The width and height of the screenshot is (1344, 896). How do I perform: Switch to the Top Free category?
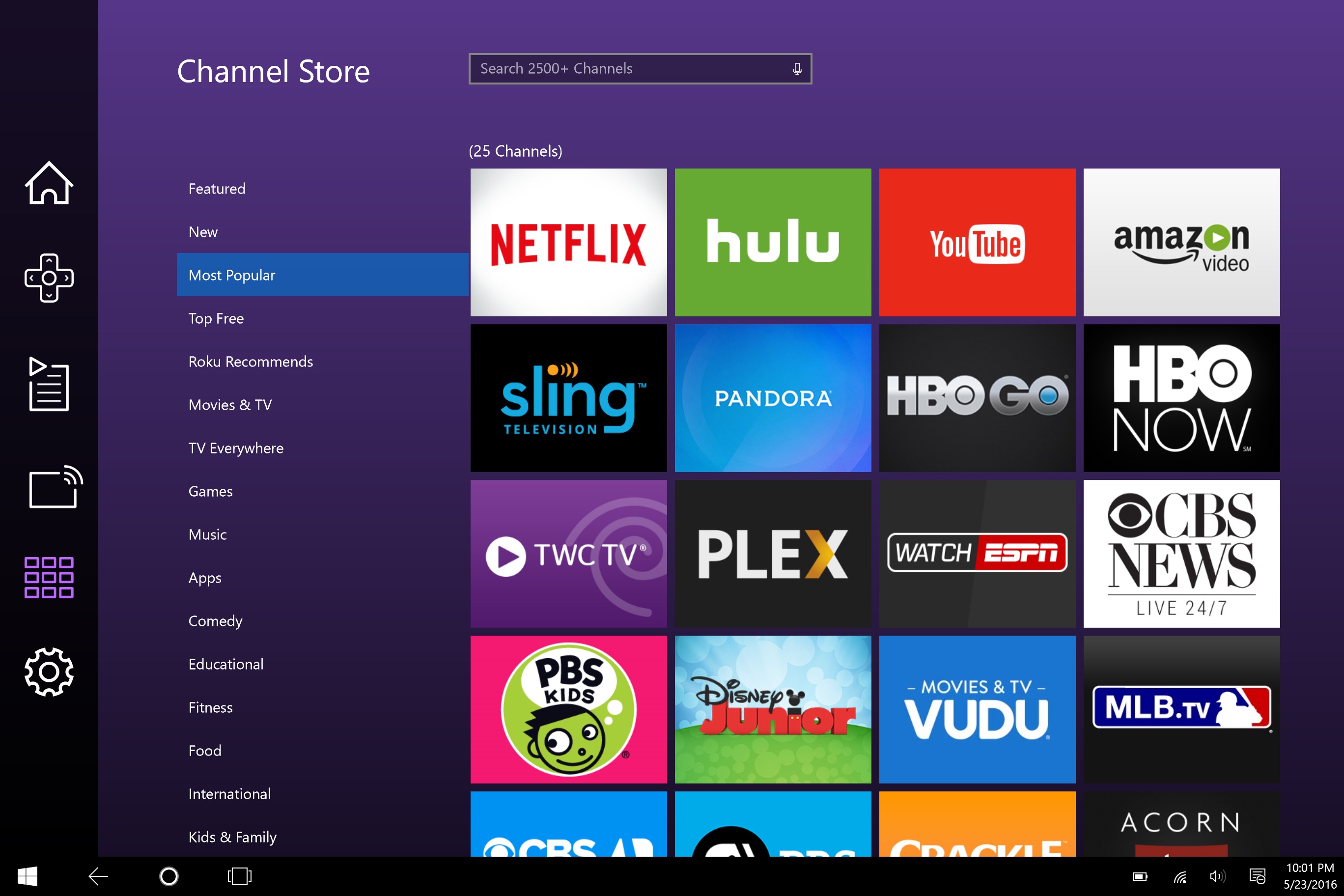(x=216, y=318)
